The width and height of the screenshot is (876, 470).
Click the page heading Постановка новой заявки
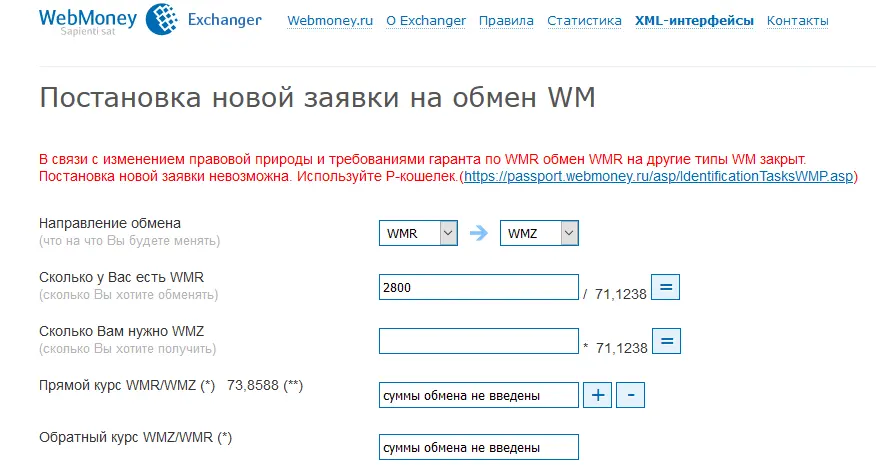tap(317, 97)
